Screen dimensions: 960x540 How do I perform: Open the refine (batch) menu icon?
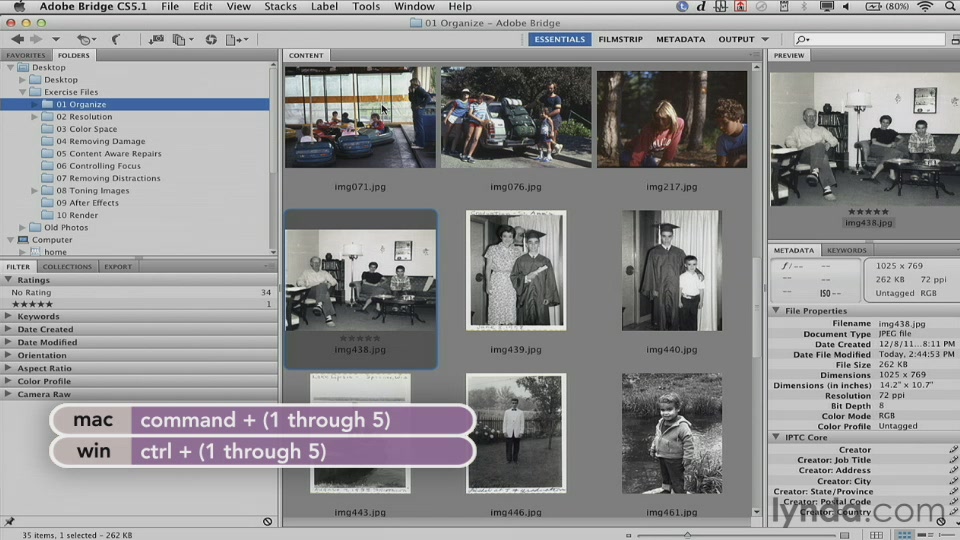[182, 39]
